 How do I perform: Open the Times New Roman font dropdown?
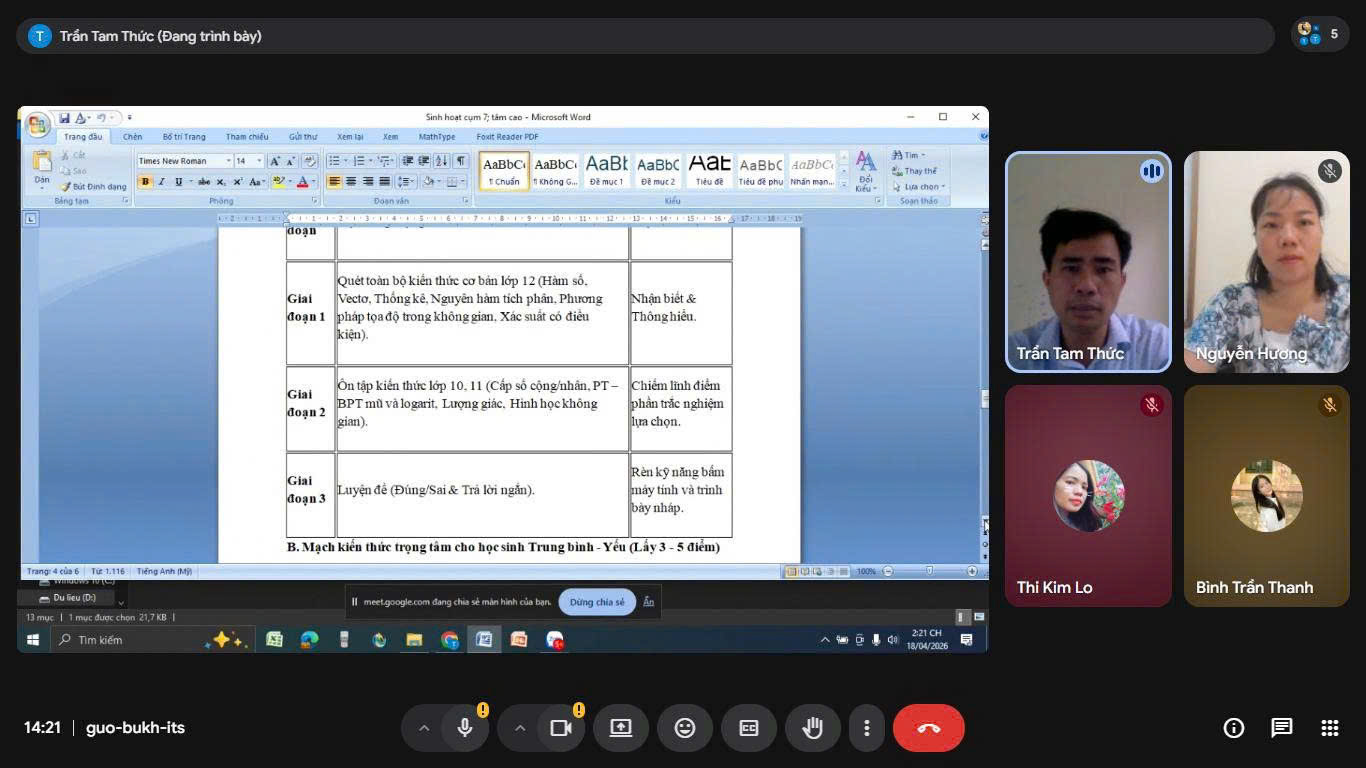[x=228, y=161]
